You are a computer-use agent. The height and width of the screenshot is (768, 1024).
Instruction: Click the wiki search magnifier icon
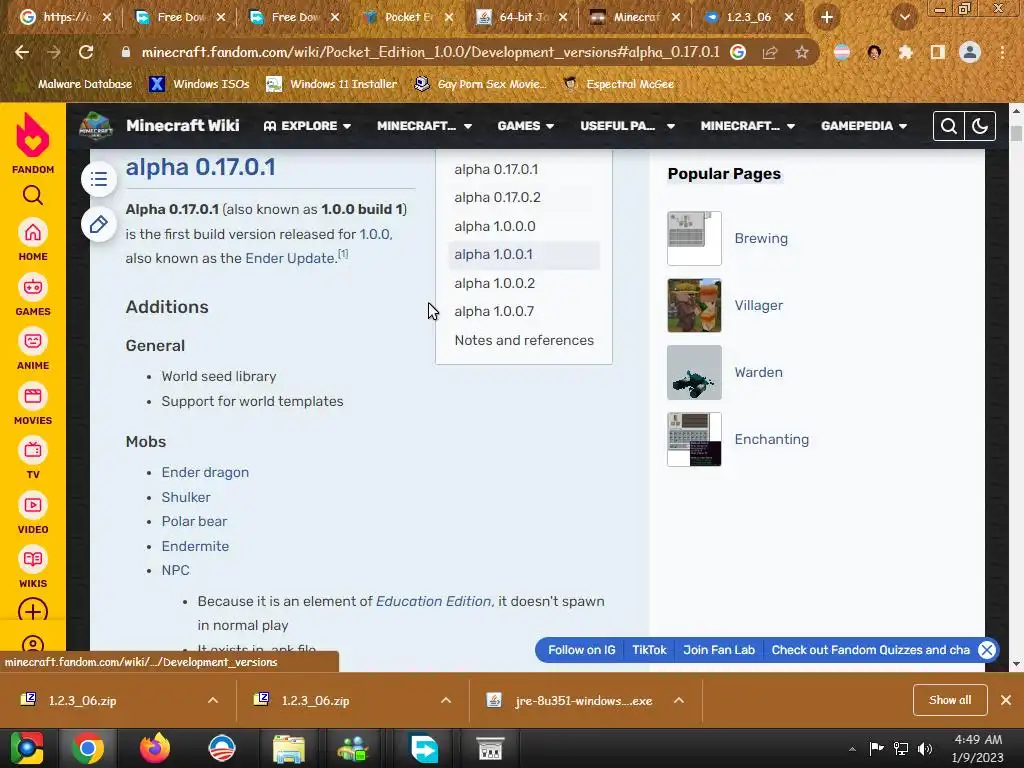(949, 126)
